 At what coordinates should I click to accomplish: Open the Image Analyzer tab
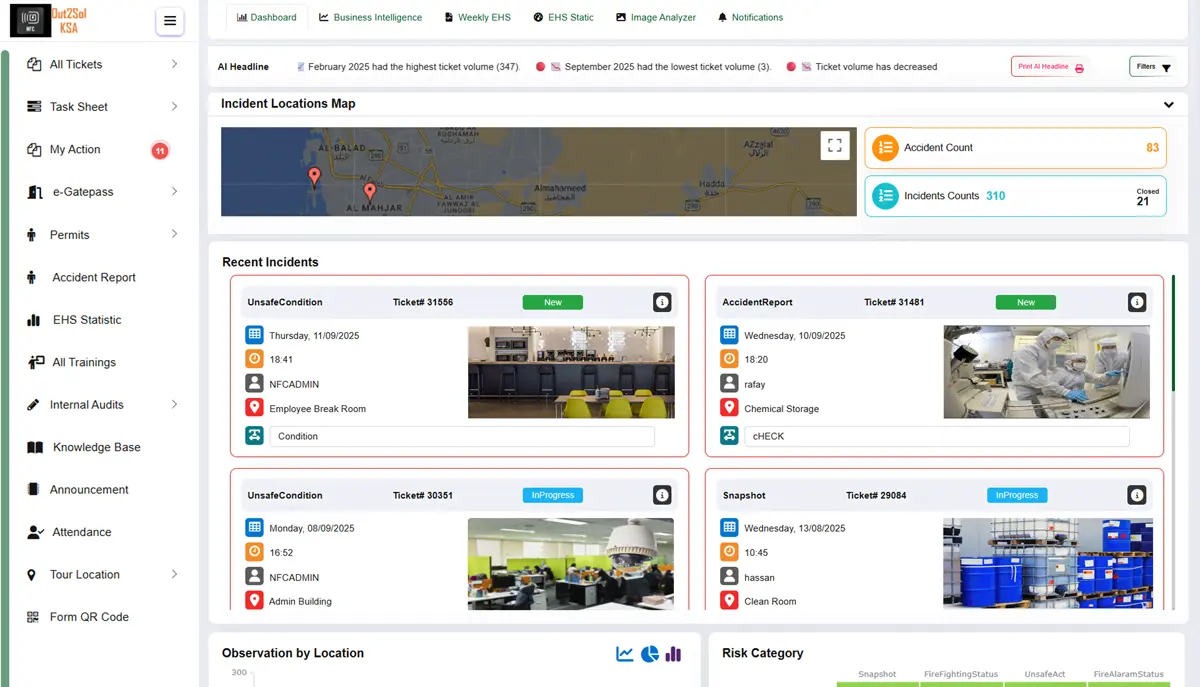(655, 17)
